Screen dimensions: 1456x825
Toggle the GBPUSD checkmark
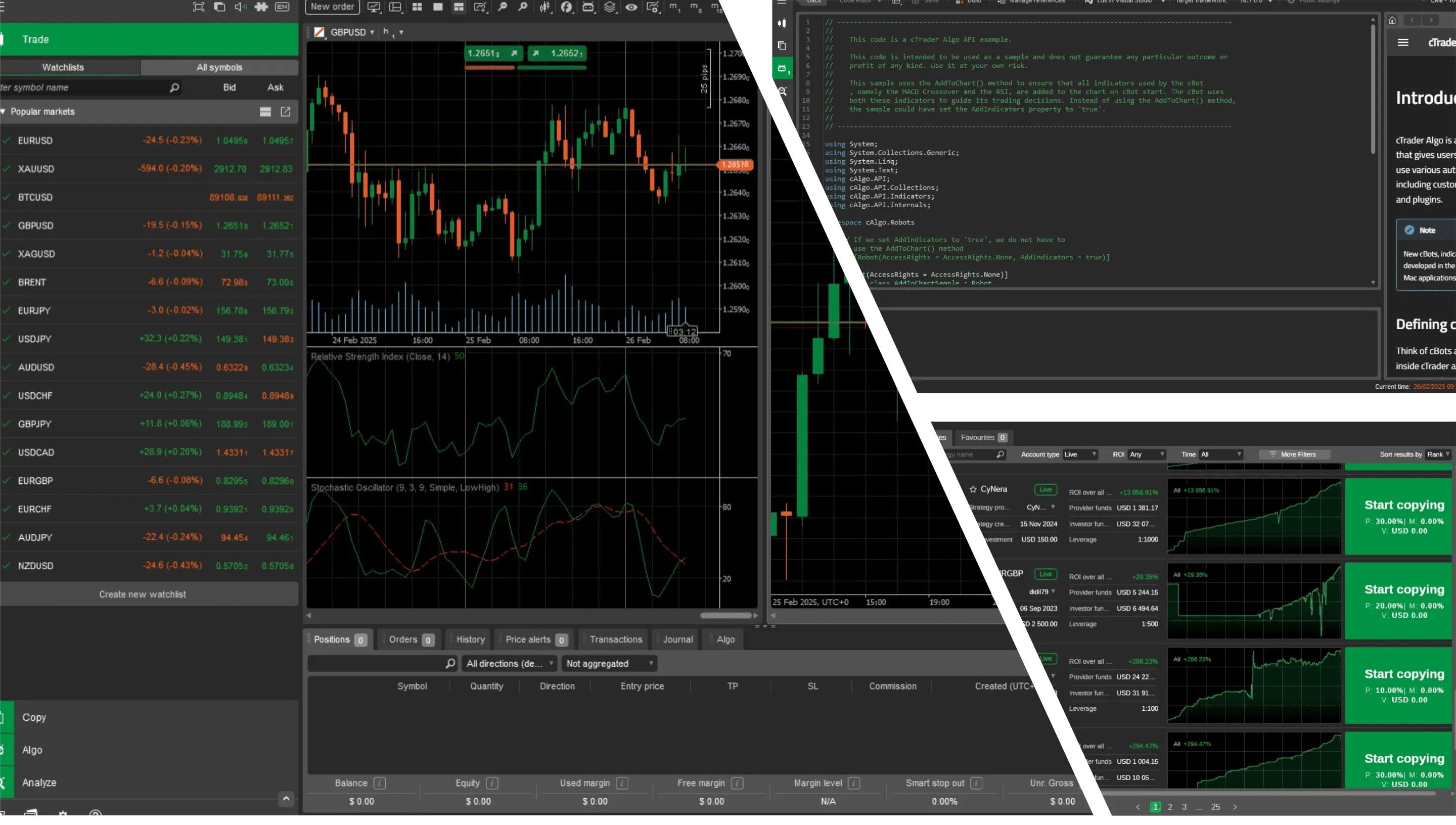coord(6,225)
